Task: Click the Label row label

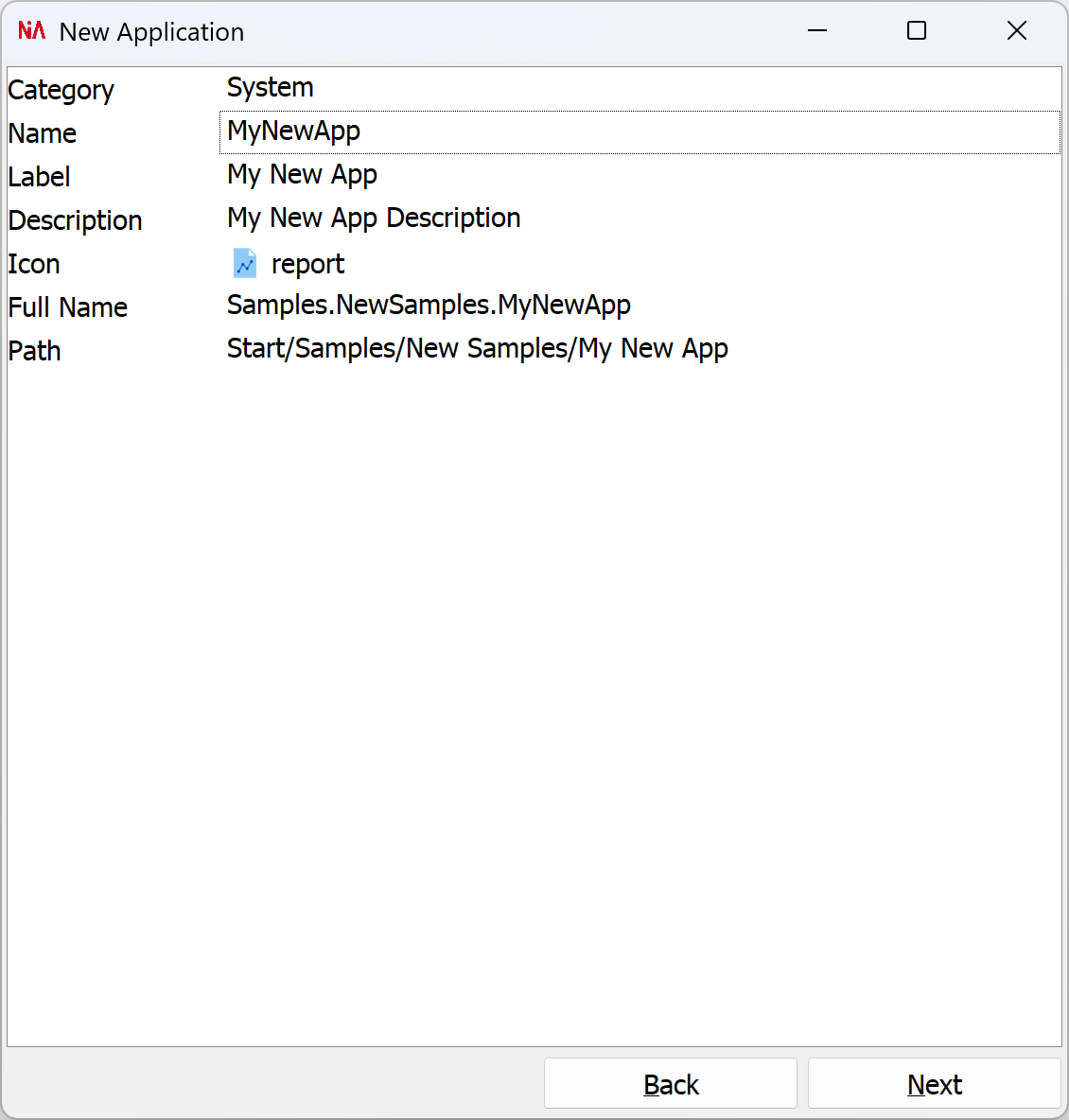Action: tap(39, 176)
